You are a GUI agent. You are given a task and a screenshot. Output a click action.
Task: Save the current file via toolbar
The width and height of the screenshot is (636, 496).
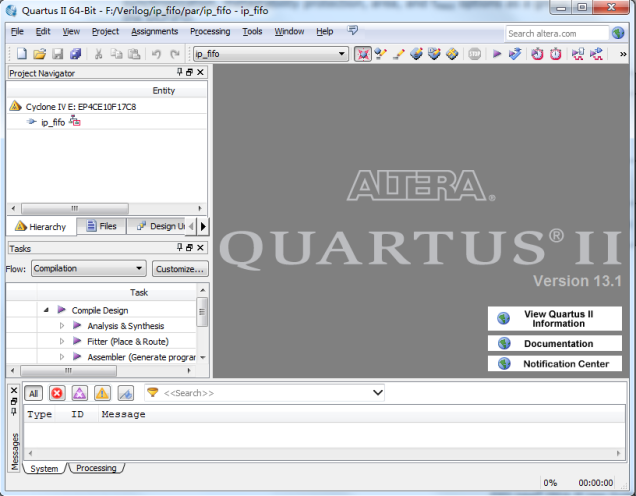(x=58, y=54)
